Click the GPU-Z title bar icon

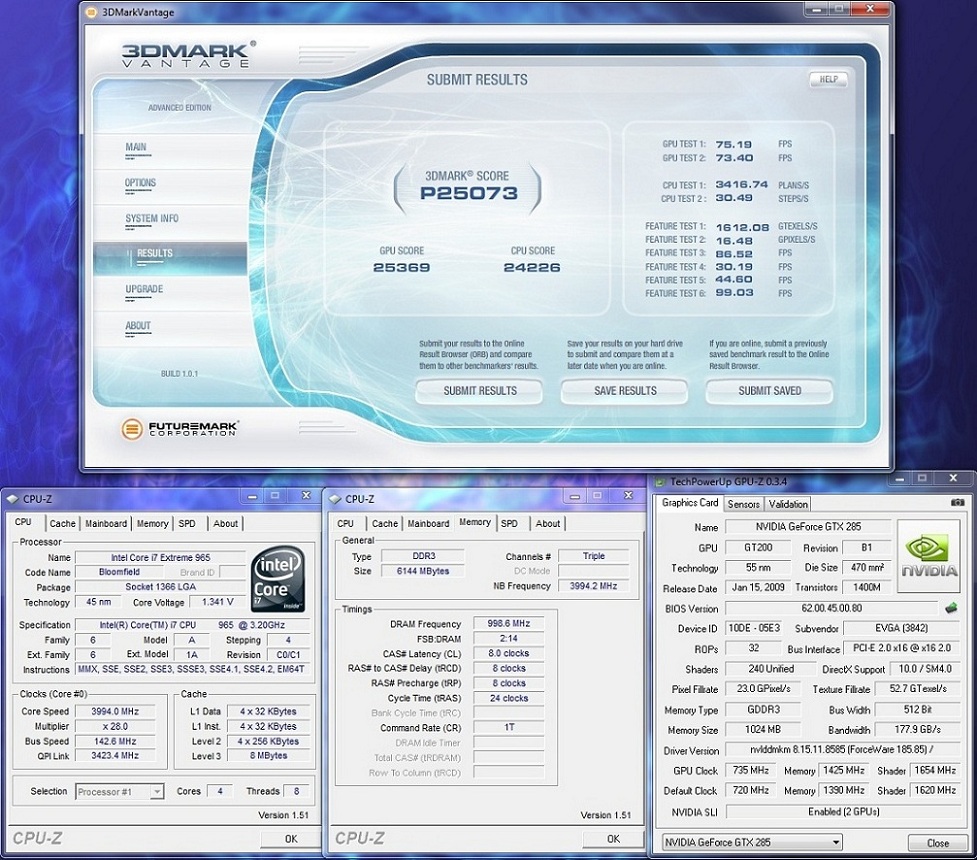(660, 482)
